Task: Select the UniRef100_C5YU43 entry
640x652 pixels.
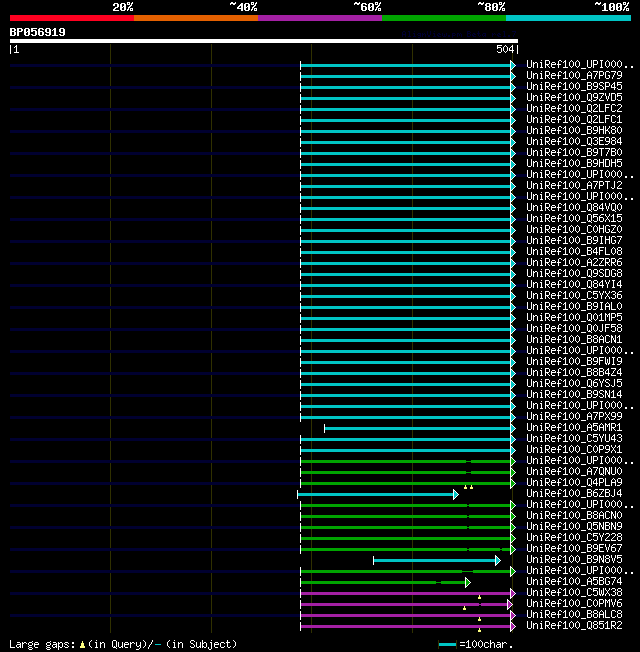Action: click(574, 439)
